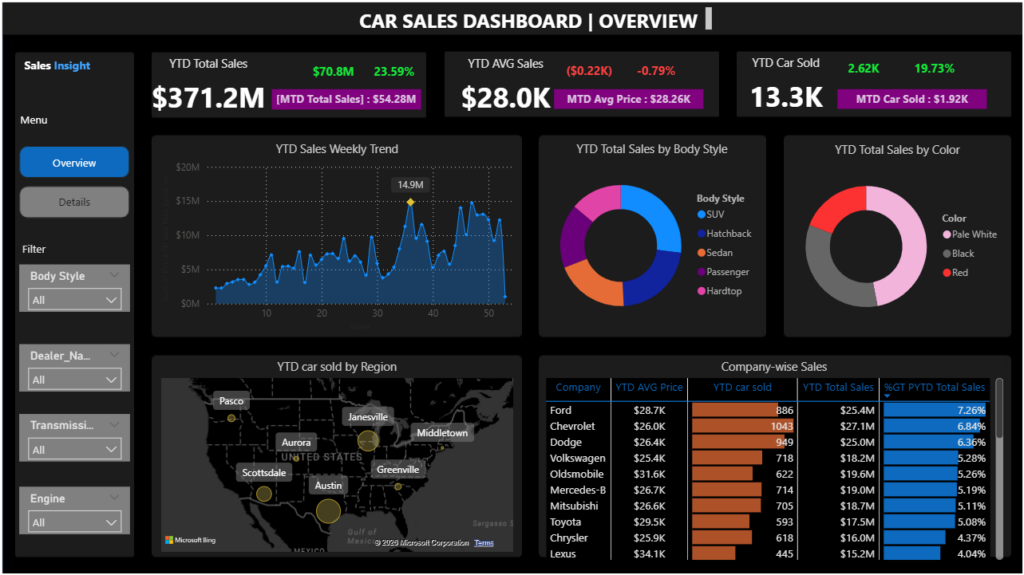Select Red in the Color legend
1024x575 pixels.
955,272
